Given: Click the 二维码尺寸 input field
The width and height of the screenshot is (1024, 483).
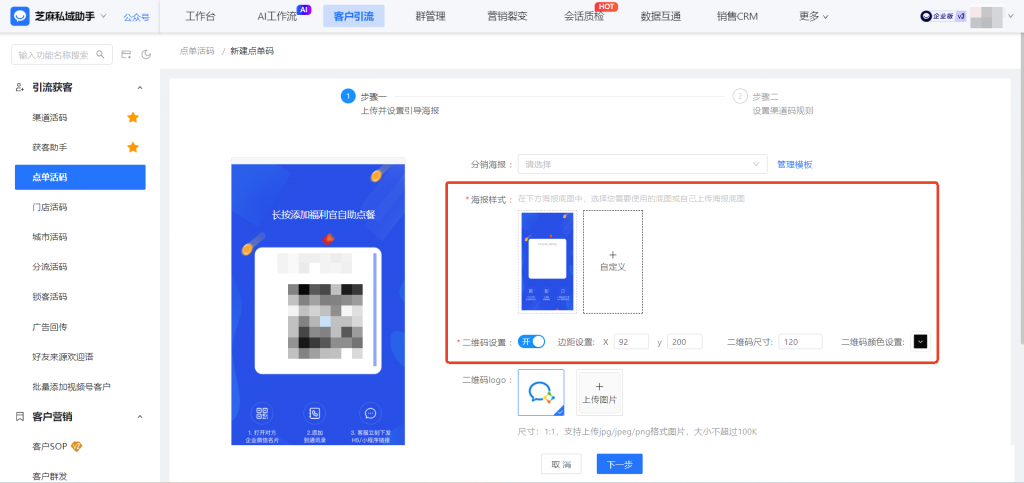Looking at the screenshot, I should [x=801, y=341].
